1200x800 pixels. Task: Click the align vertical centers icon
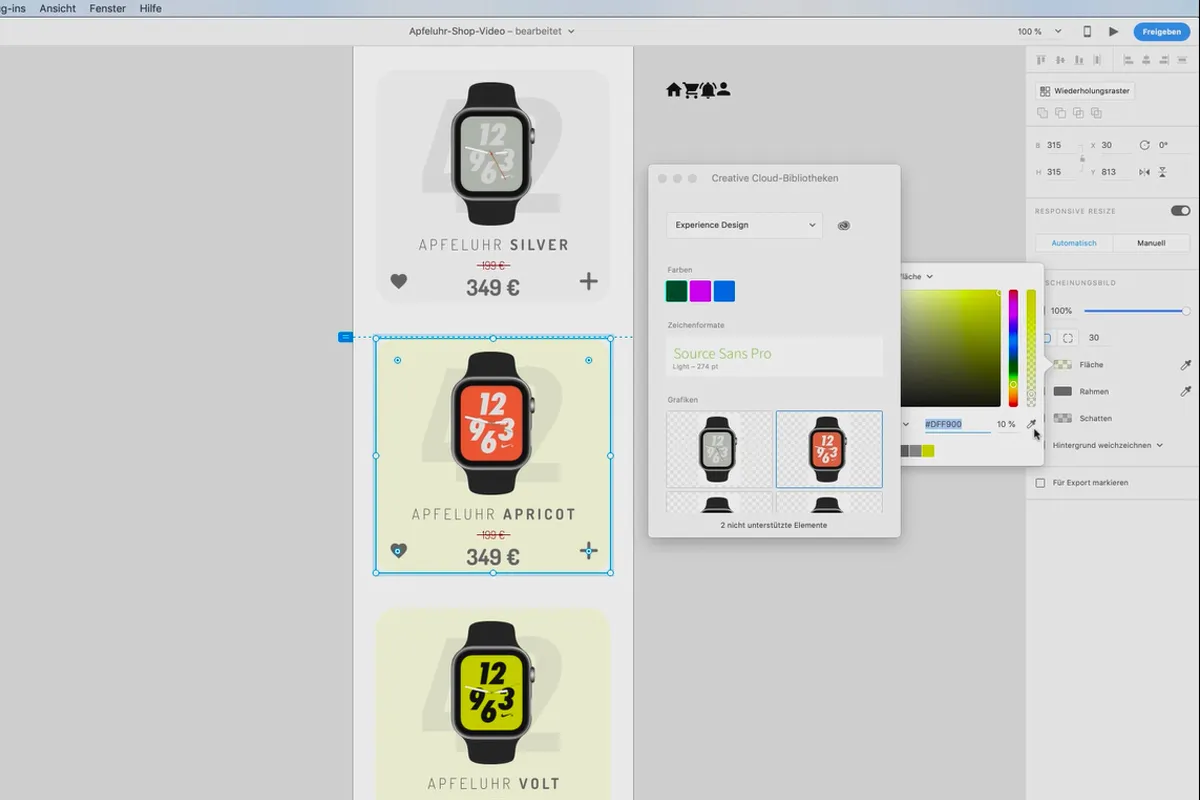pyautogui.click(x=1058, y=60)
